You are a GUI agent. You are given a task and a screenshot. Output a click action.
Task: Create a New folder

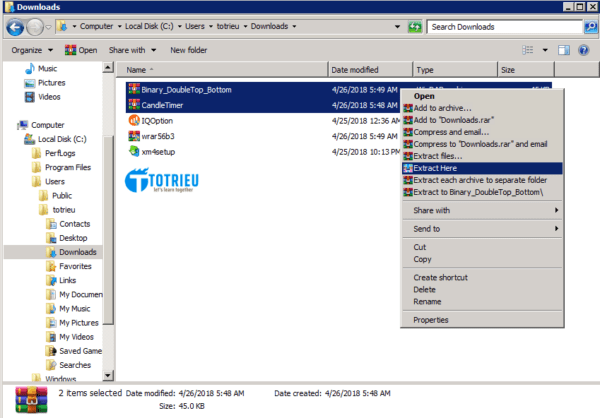pyautogui.click(x=189, y=50)
